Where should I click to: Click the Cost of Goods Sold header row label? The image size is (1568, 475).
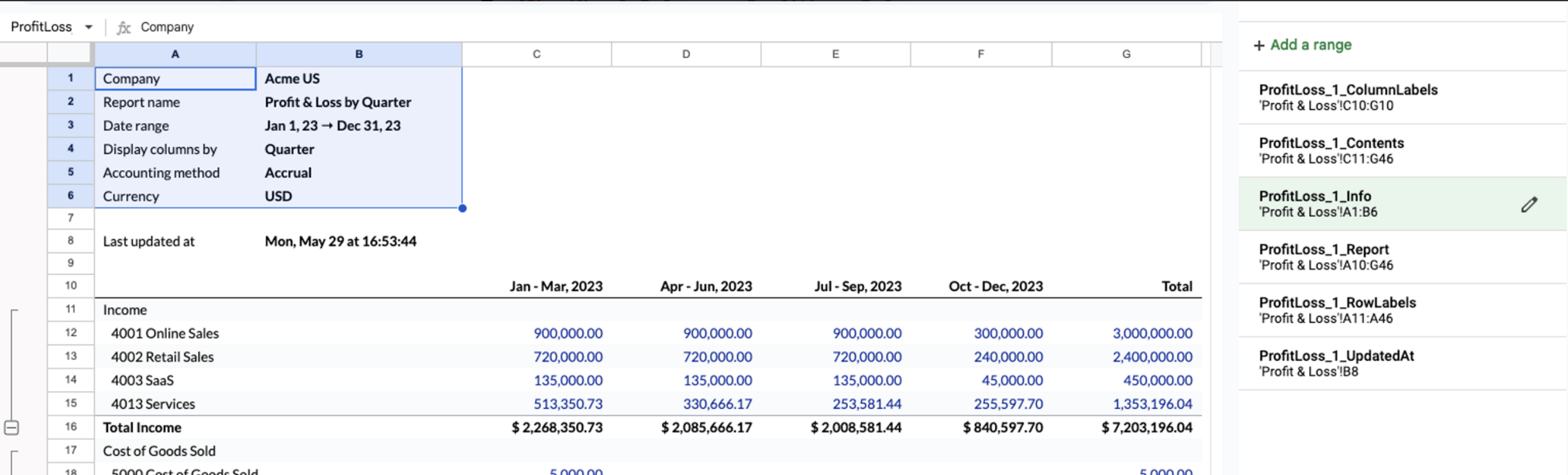coord(159,451)
